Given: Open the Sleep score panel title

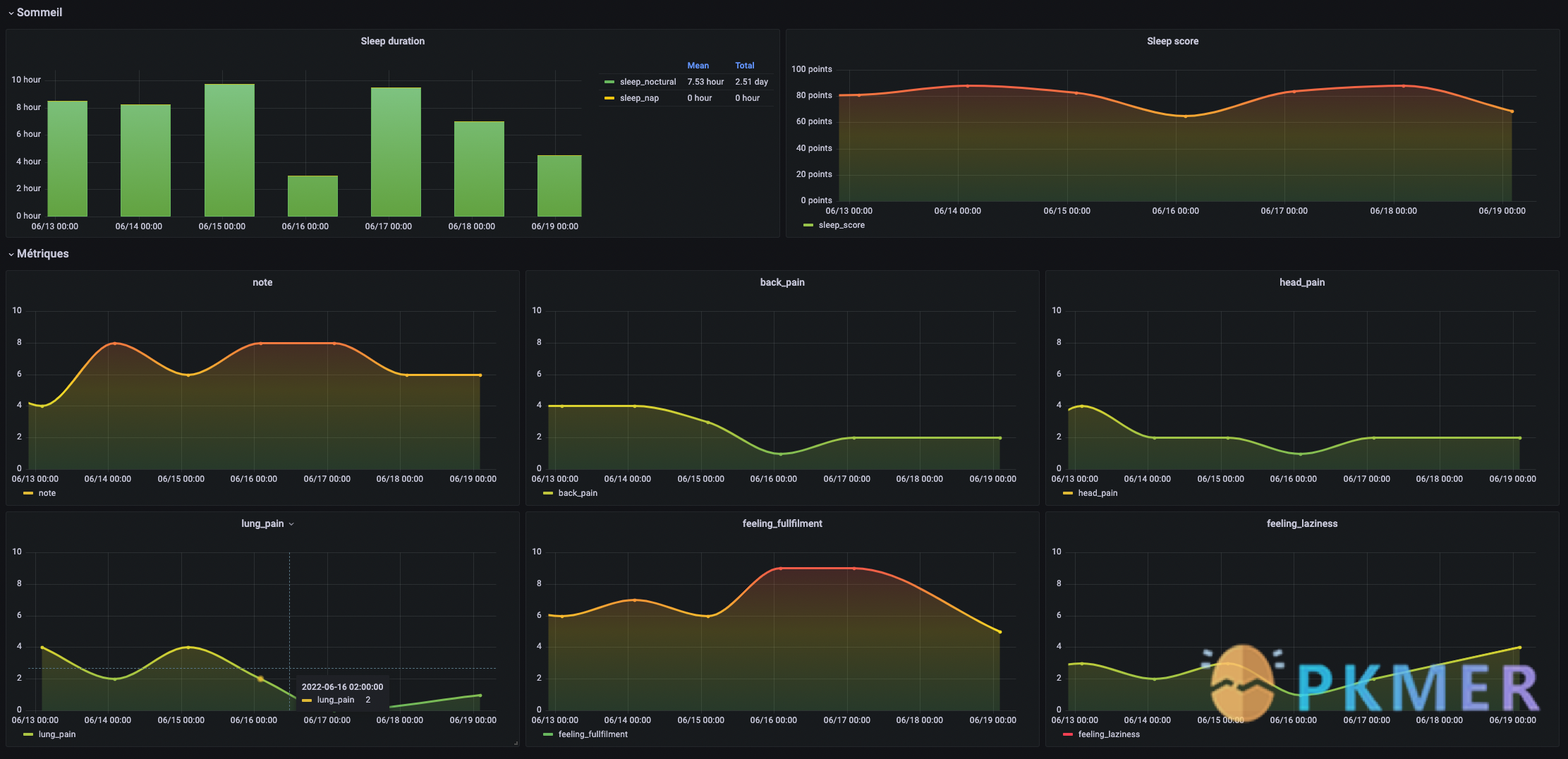Looking at the screenshot, I should [1172, 41].
